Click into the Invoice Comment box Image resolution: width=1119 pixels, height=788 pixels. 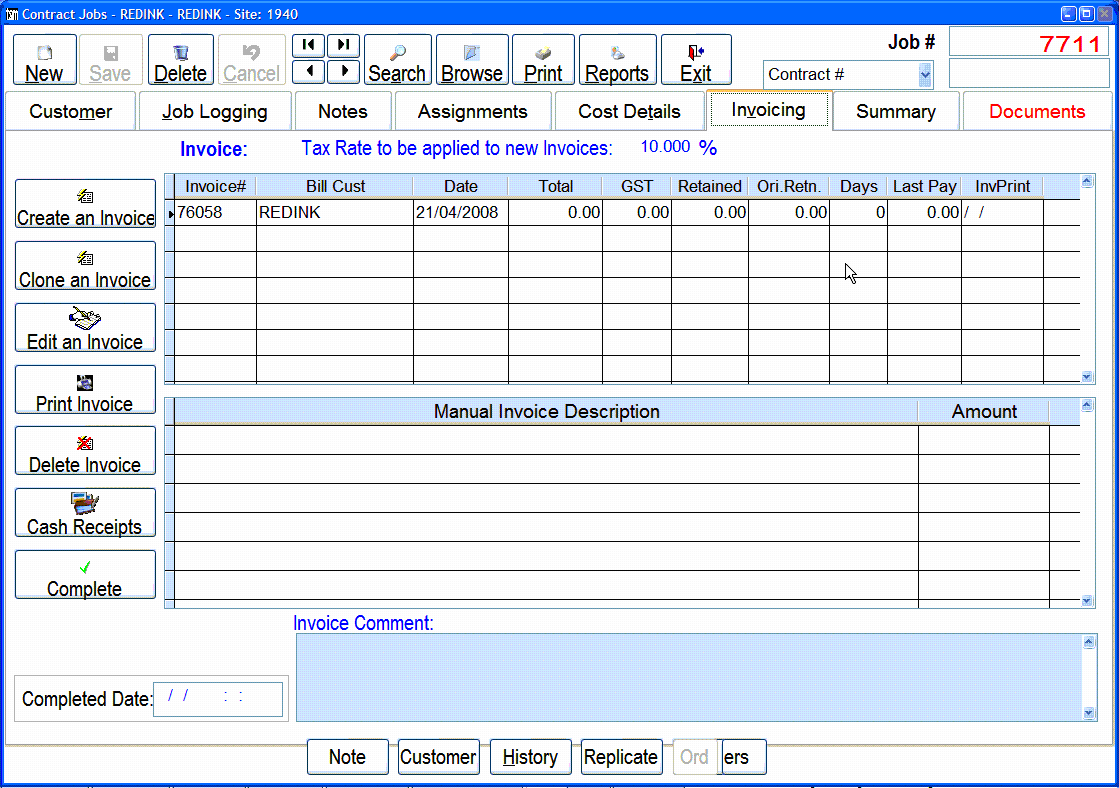click(688, 677)
